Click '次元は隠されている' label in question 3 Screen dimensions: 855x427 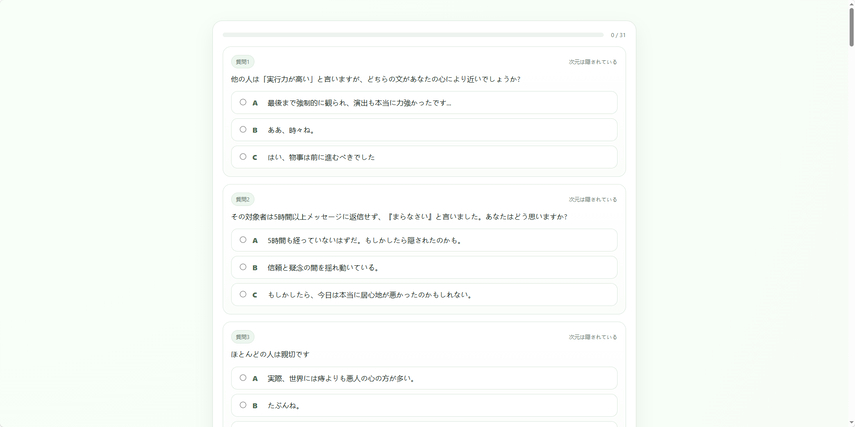pos(593,337)
